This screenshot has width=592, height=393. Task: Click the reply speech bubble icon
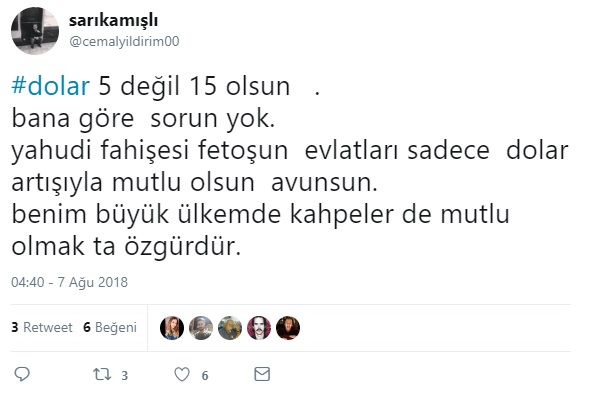(22, 374)
